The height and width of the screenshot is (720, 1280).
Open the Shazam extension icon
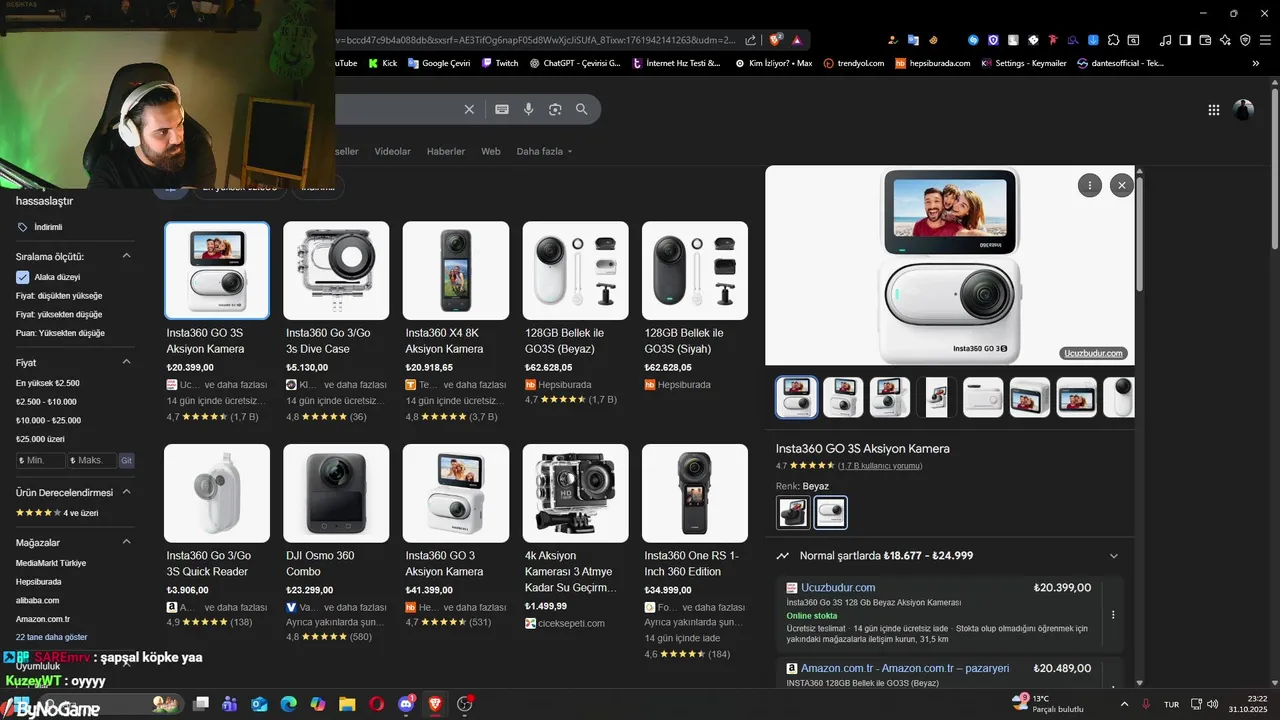click(973, 40)
